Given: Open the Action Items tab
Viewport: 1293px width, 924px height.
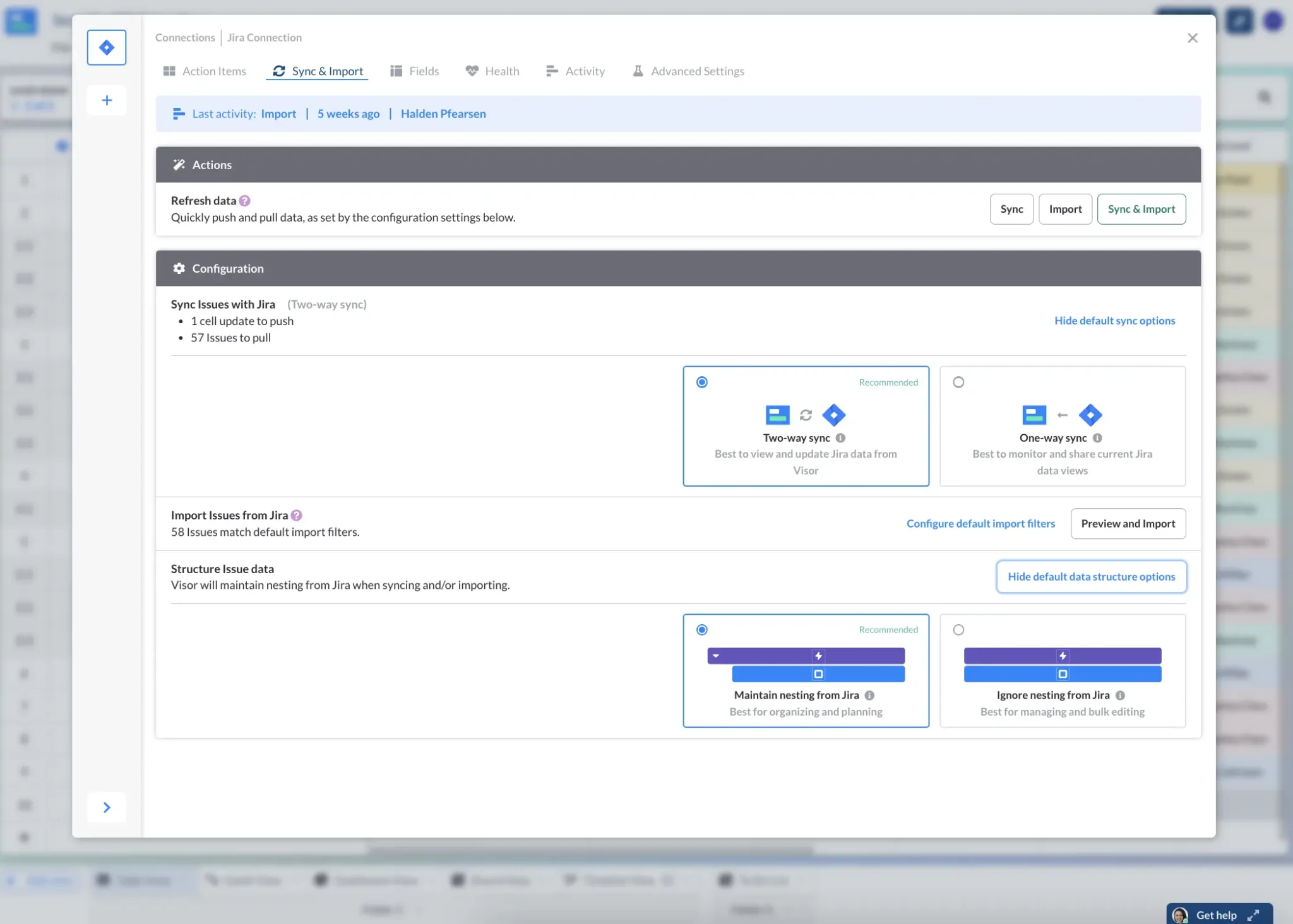Looking at the screenshot, I should 205,71.
